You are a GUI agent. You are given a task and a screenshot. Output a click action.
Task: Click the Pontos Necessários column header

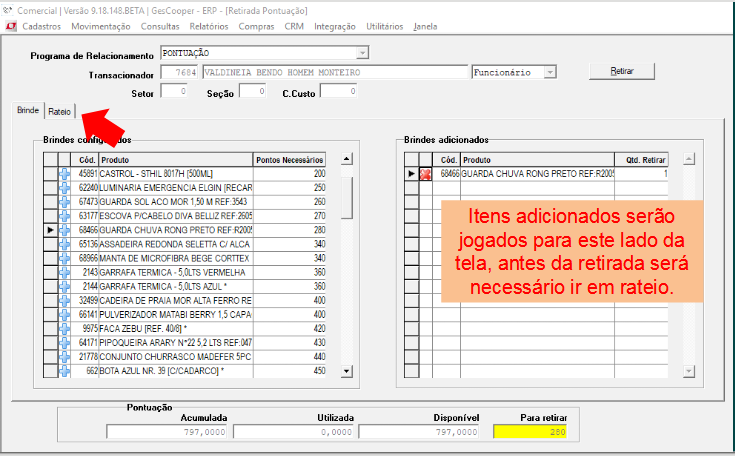290,159
